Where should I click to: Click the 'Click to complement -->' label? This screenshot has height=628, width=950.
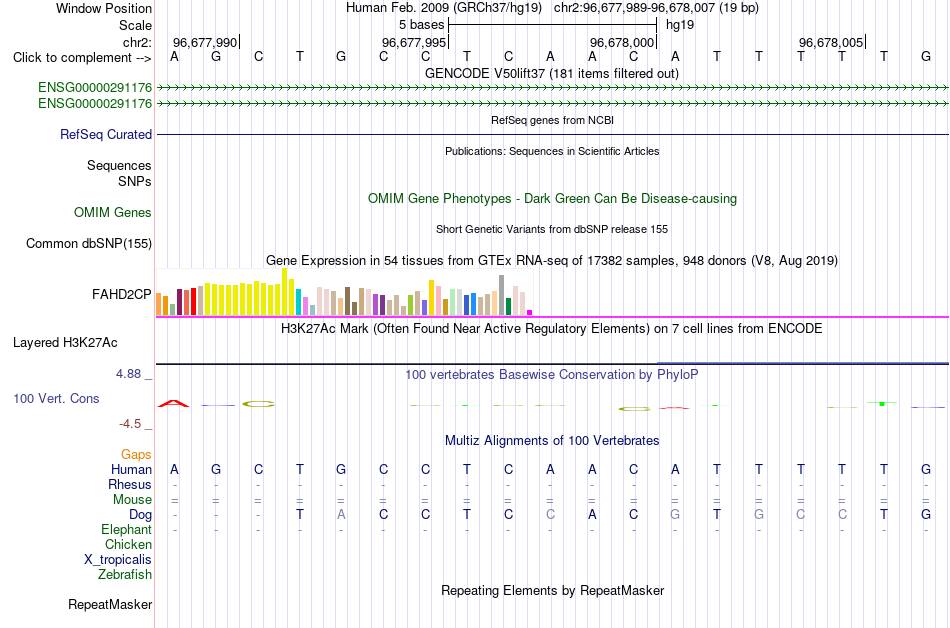(82, 58)
